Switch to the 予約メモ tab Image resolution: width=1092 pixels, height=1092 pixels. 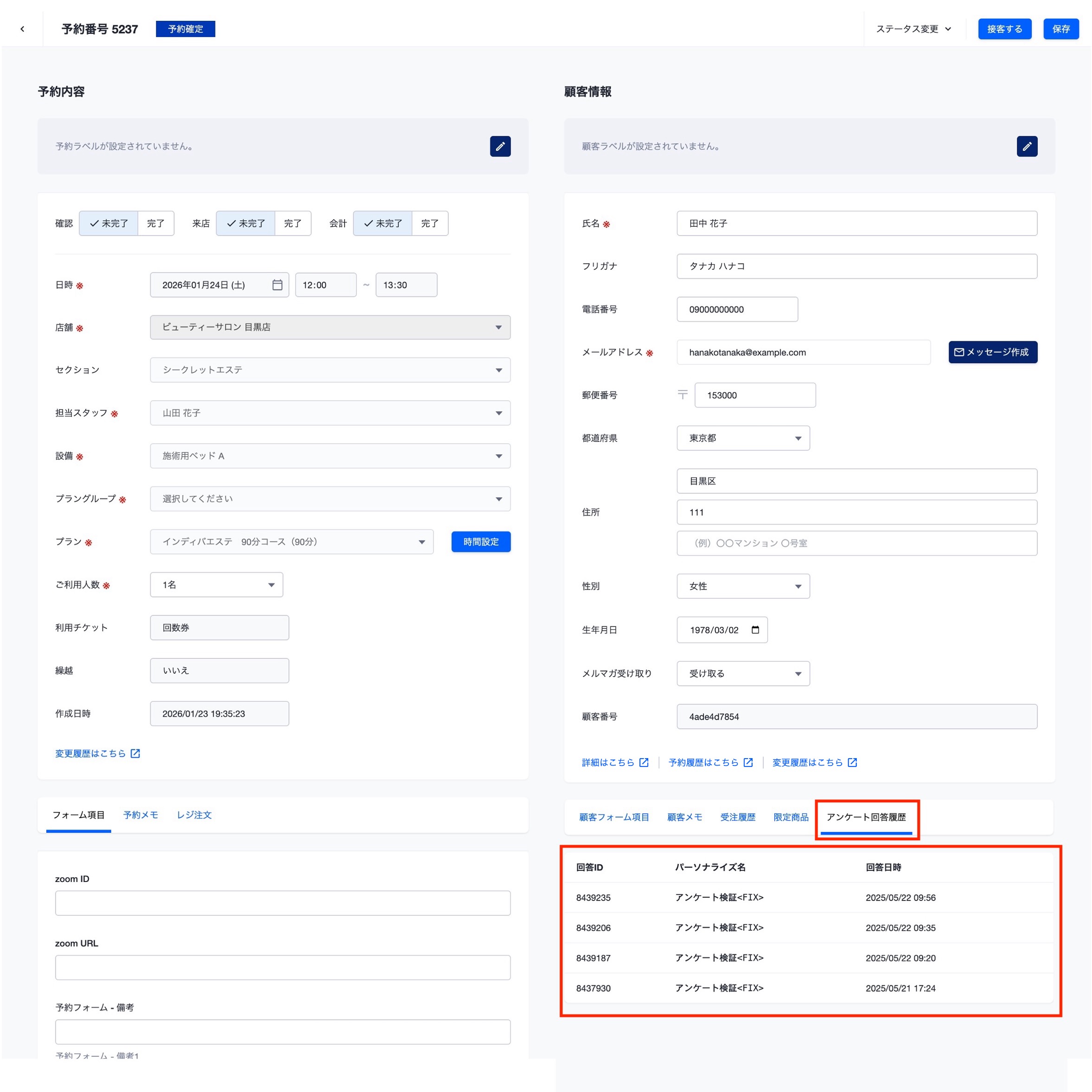[141, 815]
